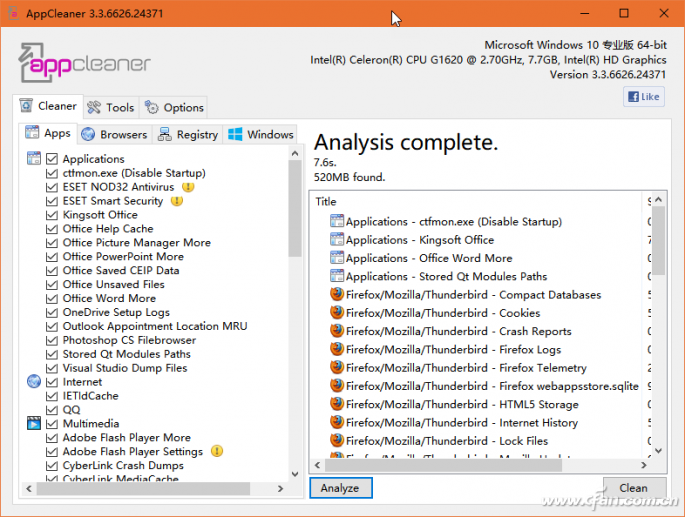The height and width of the screenshot is (517, 685).
Task: Select 'CyberLink Crash Dumps' item
Action: 123,465
